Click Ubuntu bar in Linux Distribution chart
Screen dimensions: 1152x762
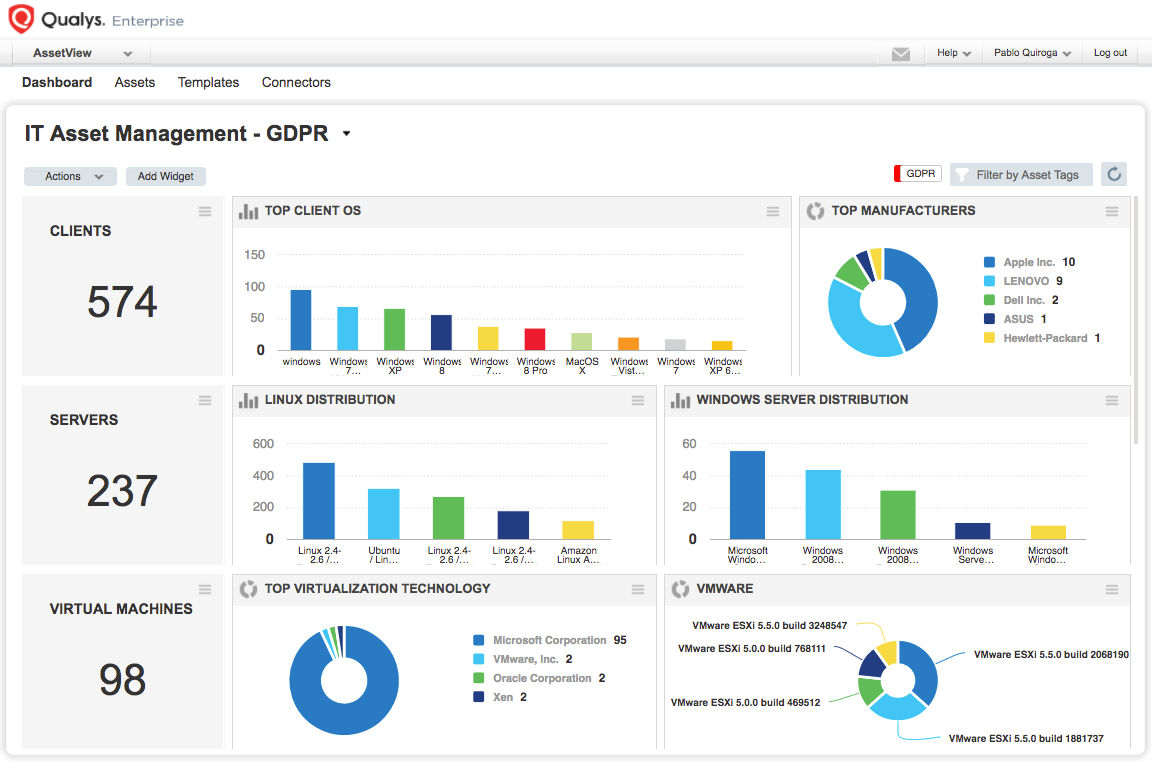(384, 514)
